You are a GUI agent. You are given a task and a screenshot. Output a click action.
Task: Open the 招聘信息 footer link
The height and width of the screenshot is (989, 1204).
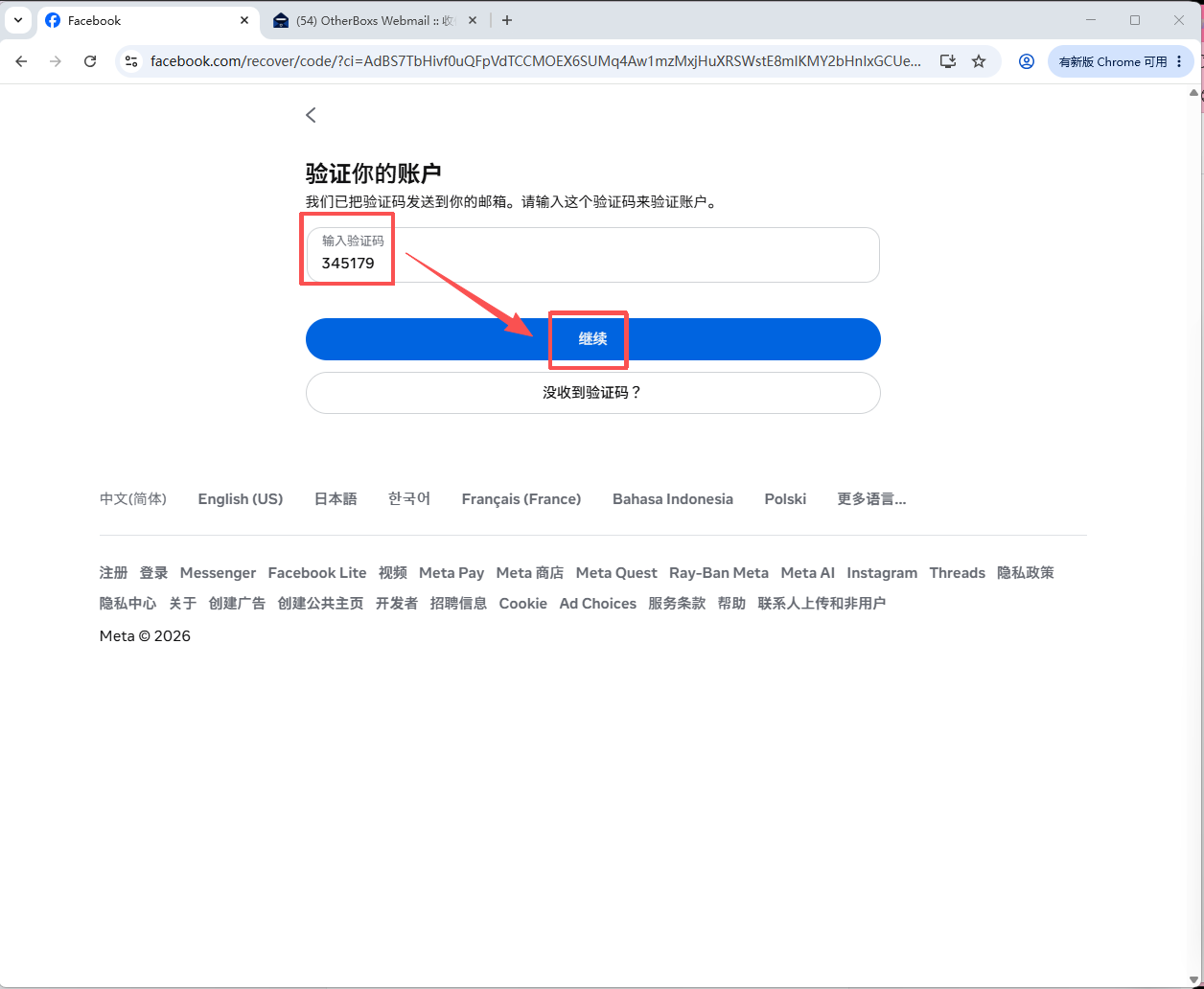458,604
